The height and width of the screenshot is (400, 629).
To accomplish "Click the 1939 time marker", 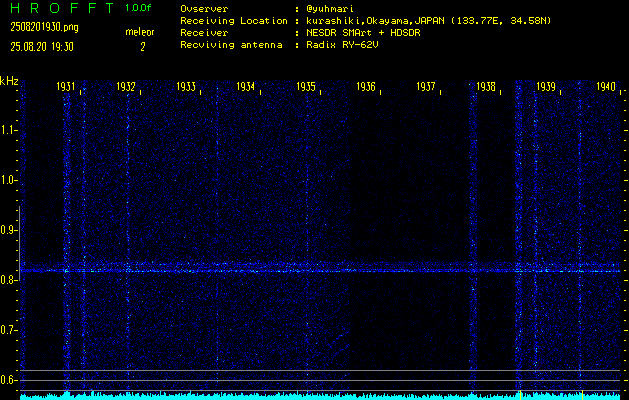I will click(546, 87).
